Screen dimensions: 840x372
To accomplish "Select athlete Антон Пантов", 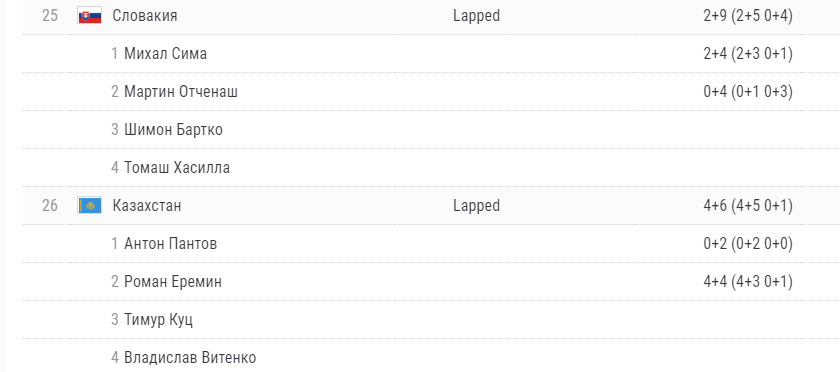I will click(170, 243).
